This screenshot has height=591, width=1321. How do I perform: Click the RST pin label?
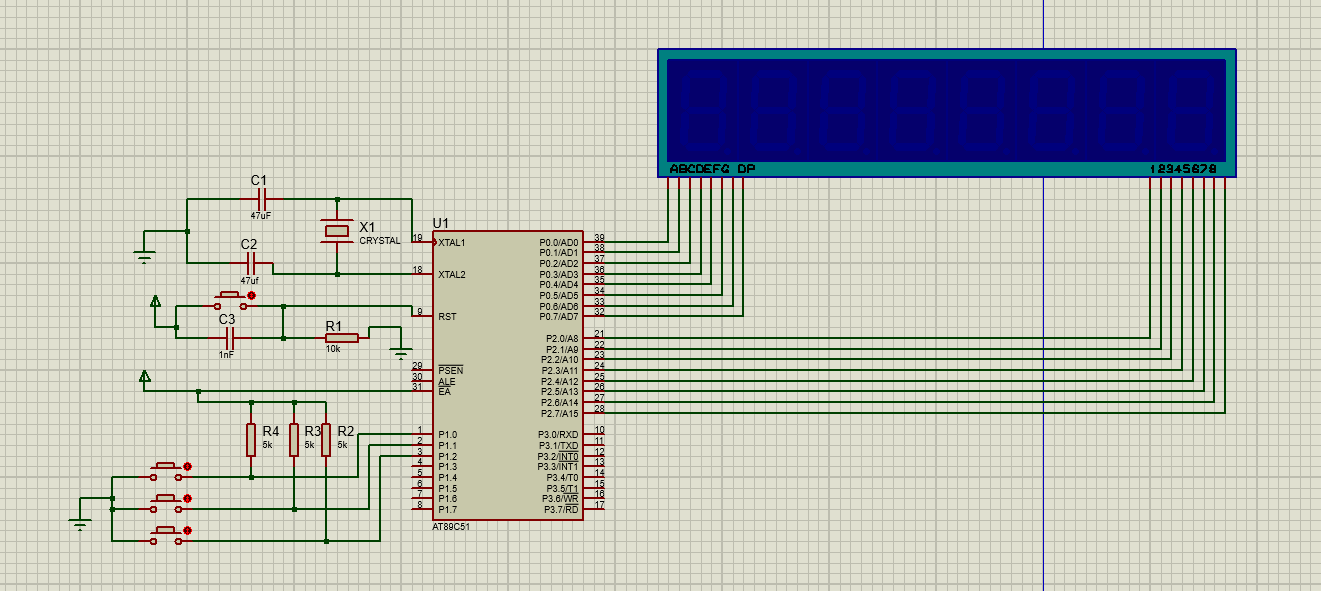[447, 316]
